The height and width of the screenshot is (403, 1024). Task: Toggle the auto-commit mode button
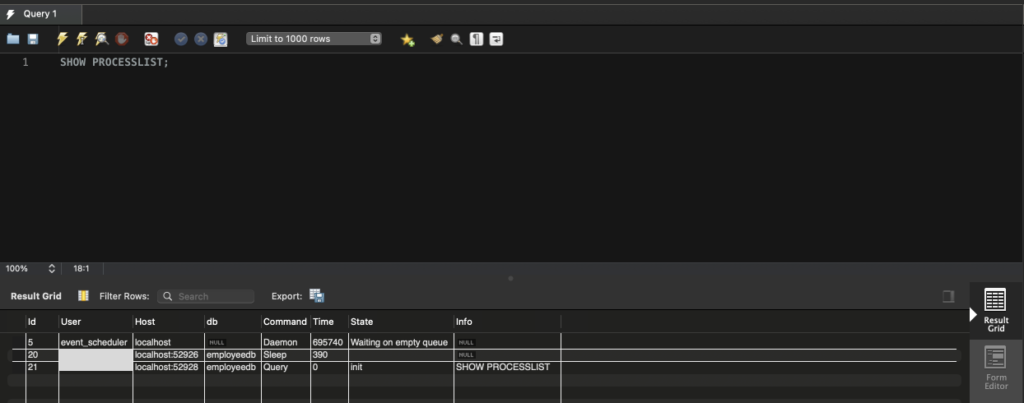[x=221, y=39]
